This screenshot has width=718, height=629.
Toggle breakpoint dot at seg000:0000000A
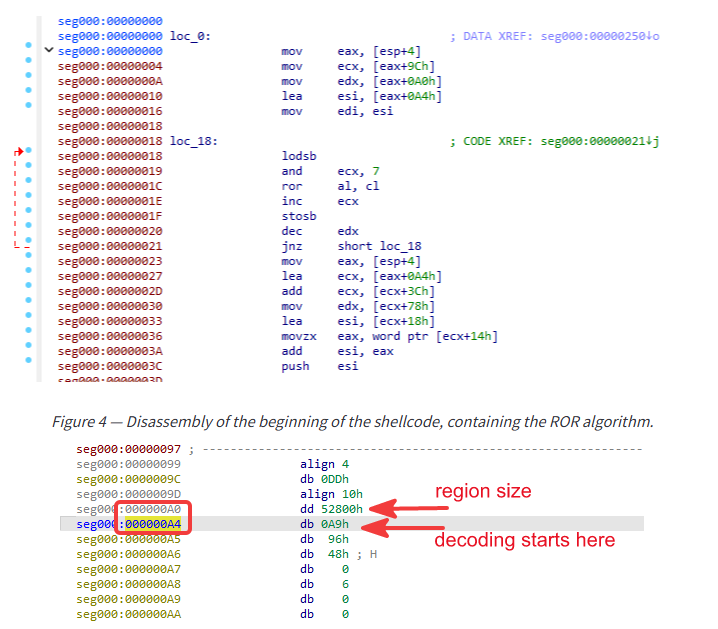(x=28, y=75)
